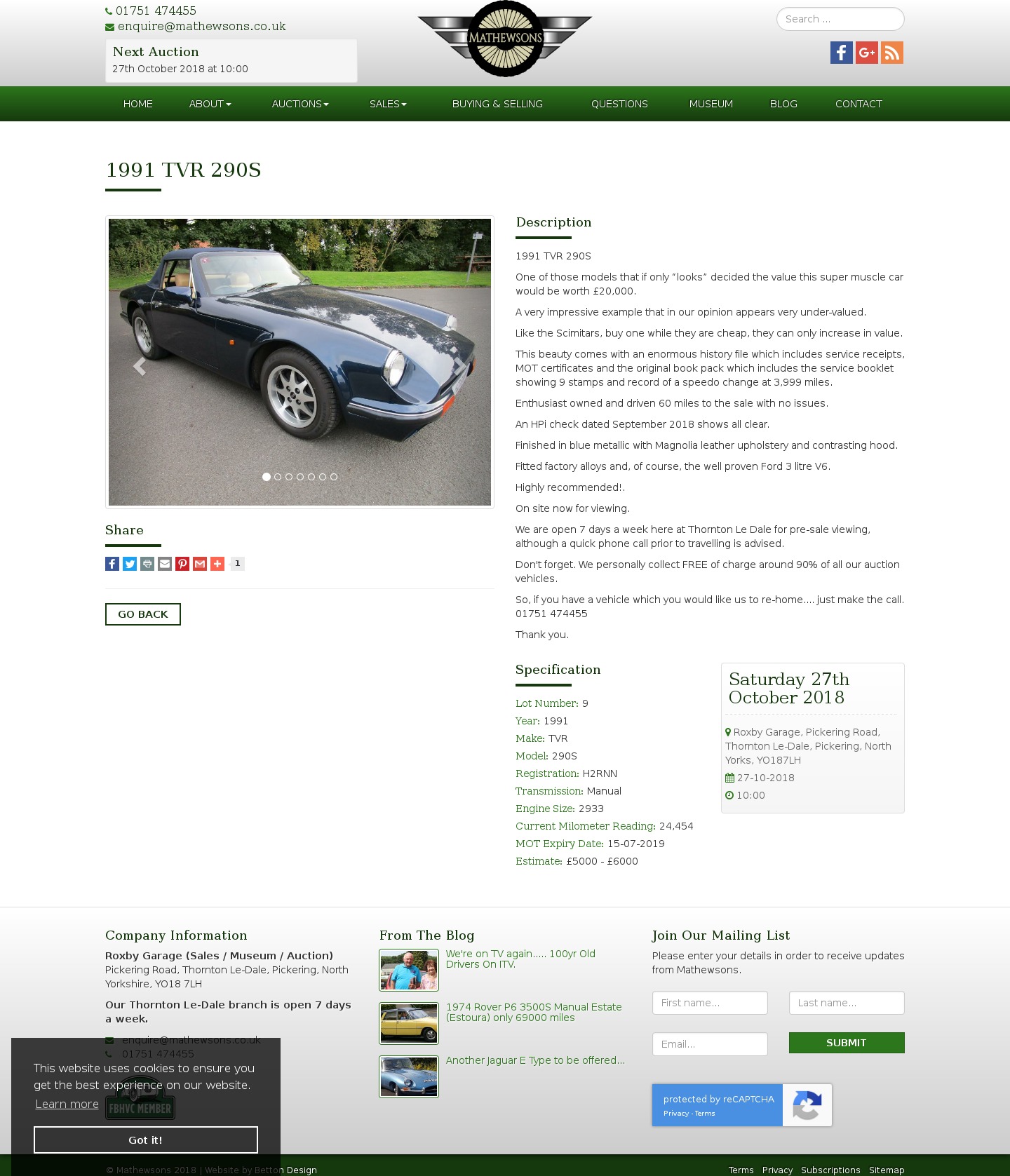Open cookie Learn more link
1010x1176 pixels.
67,1104
